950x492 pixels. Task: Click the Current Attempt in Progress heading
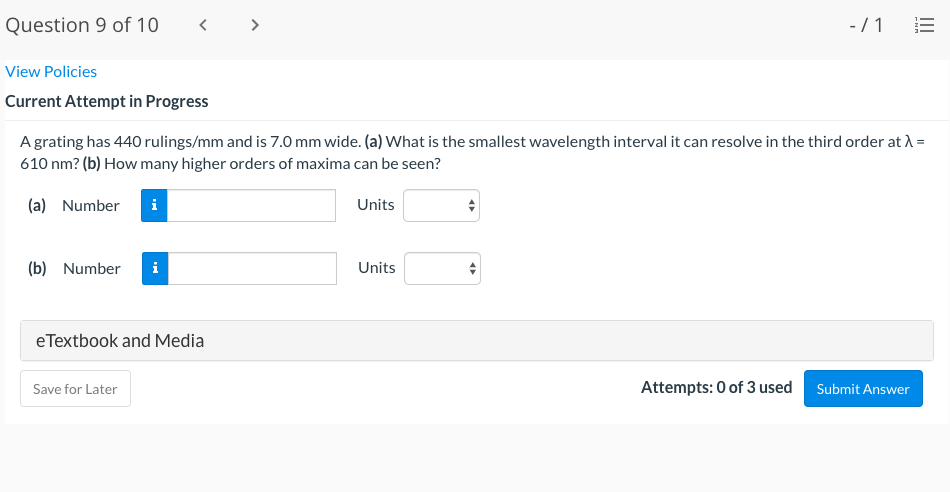click(x=107, y=101)
